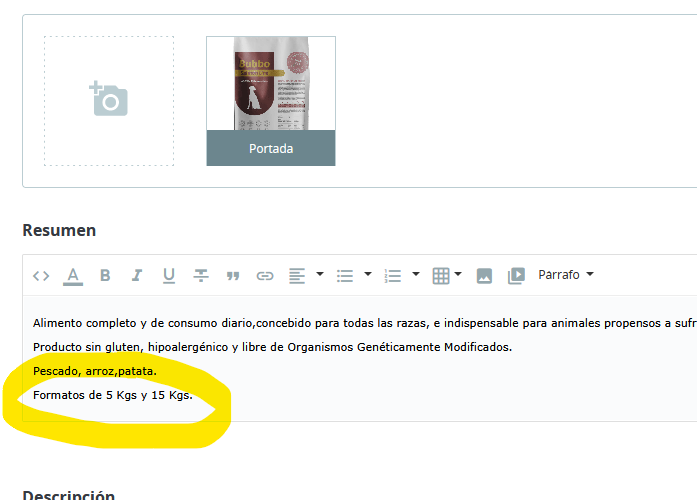Insert a media video
Screen dimensions: 697x500
[517, 276]
